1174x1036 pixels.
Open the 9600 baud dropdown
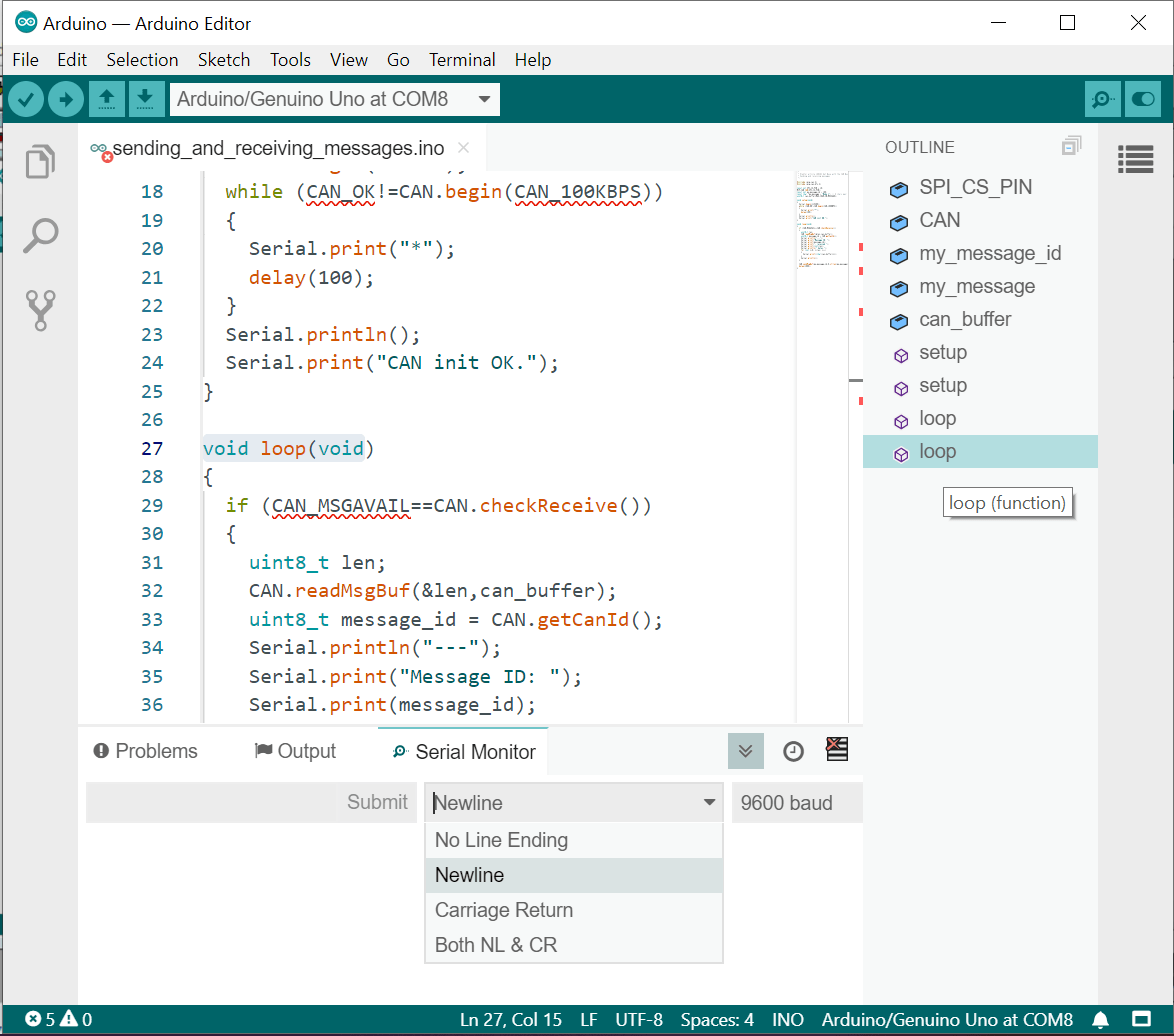point(797,802)
